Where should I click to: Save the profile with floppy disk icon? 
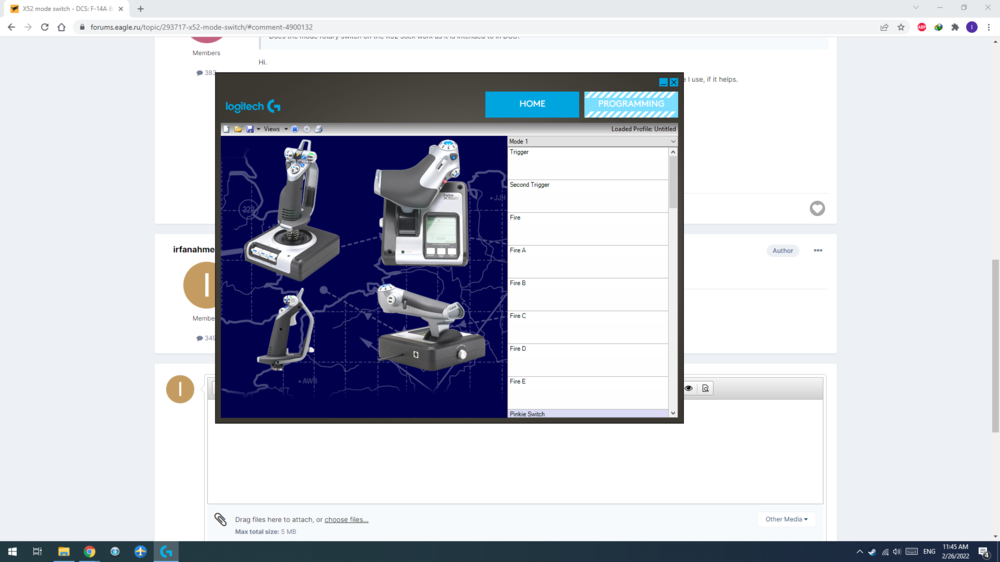(x=250, y=129)
